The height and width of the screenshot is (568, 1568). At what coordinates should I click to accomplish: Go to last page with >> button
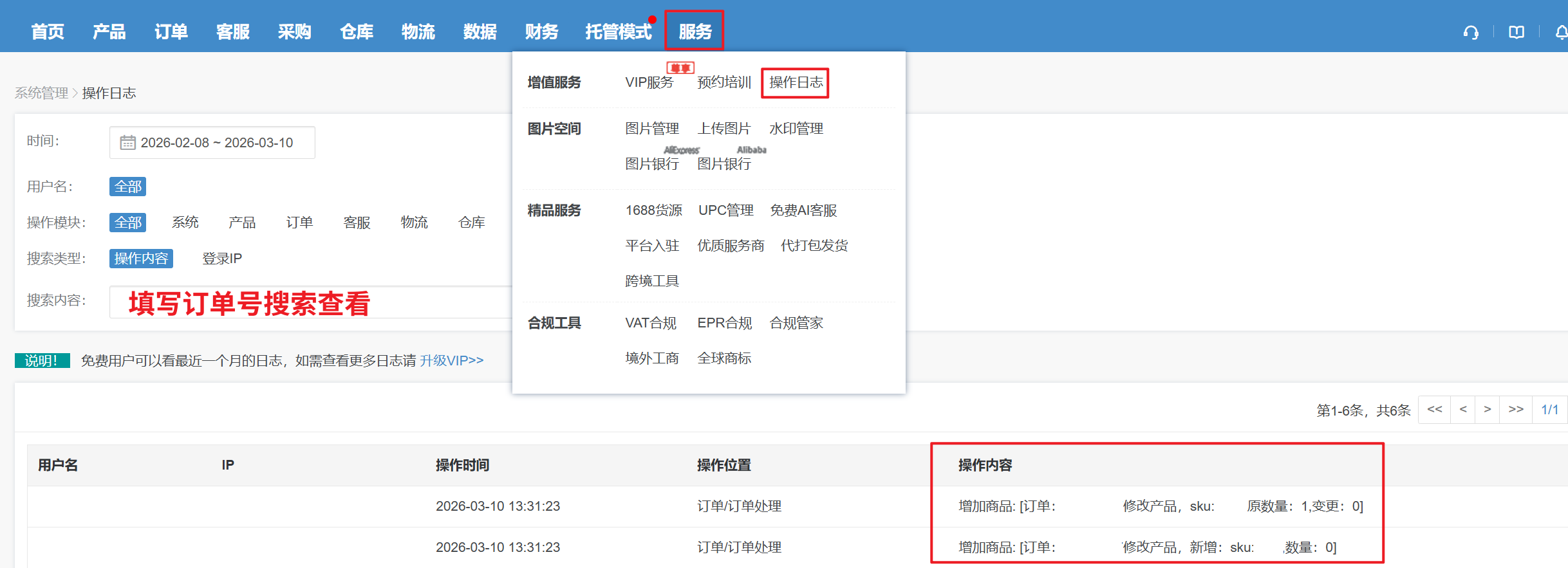click(x=1516, y=410)
